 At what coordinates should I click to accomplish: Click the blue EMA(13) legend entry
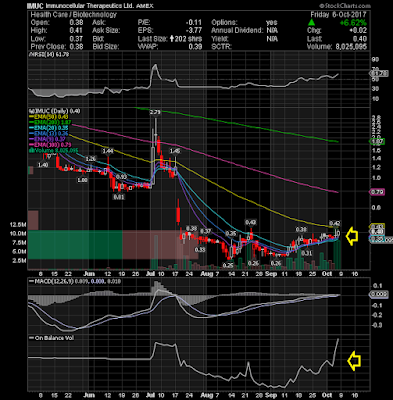[49, 134]
